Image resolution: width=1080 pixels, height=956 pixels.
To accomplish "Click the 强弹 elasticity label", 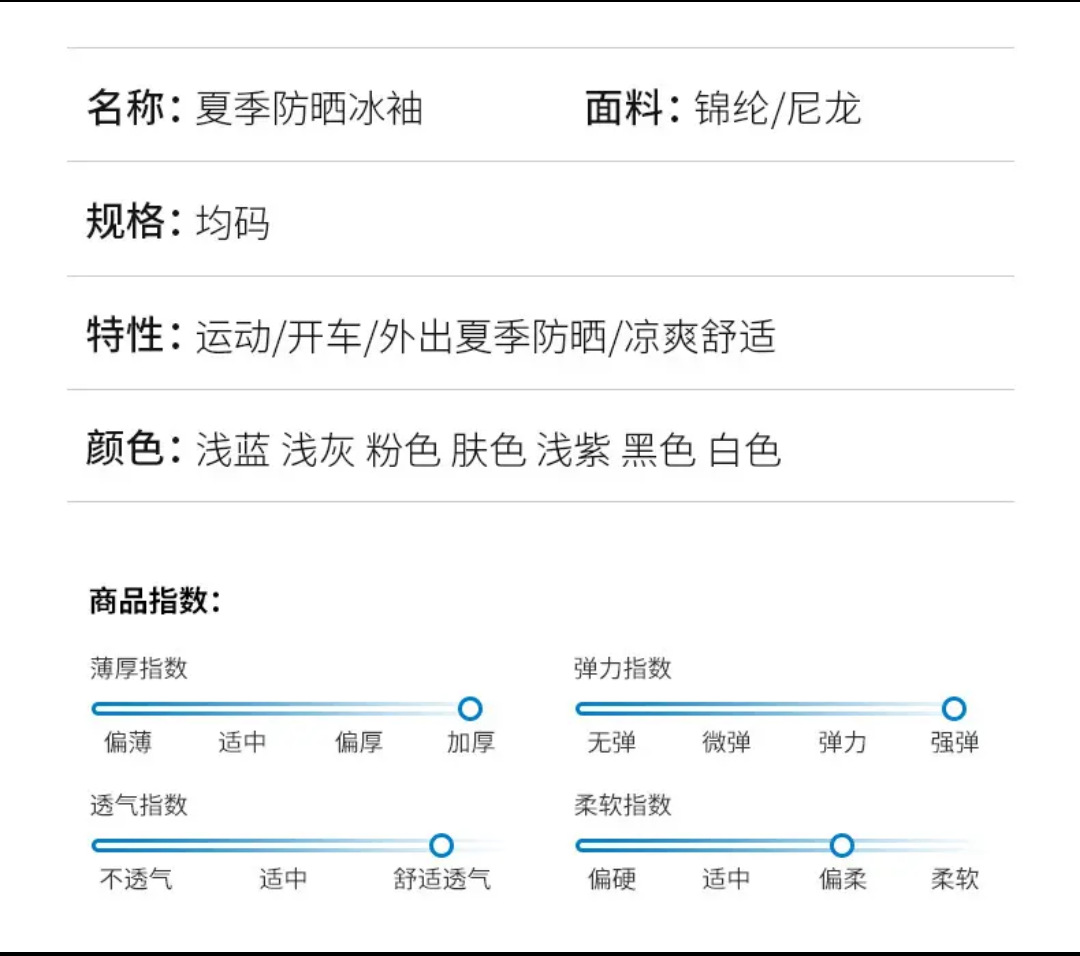I will [954, 743].
